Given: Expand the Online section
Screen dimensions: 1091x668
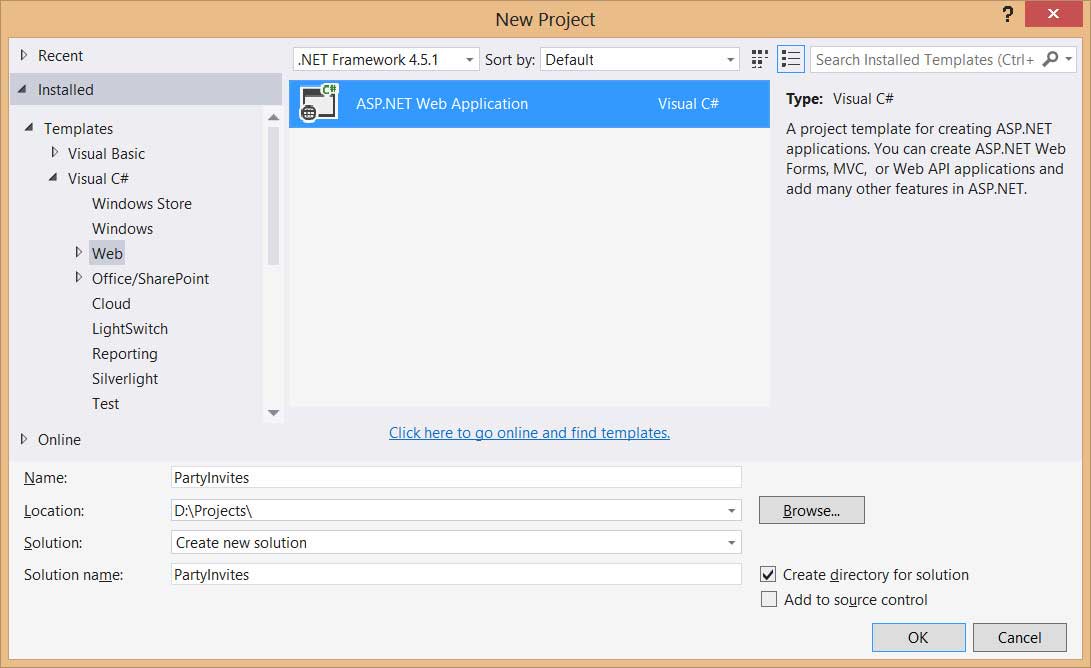Looking at the screenshot, I should (24, 439).
